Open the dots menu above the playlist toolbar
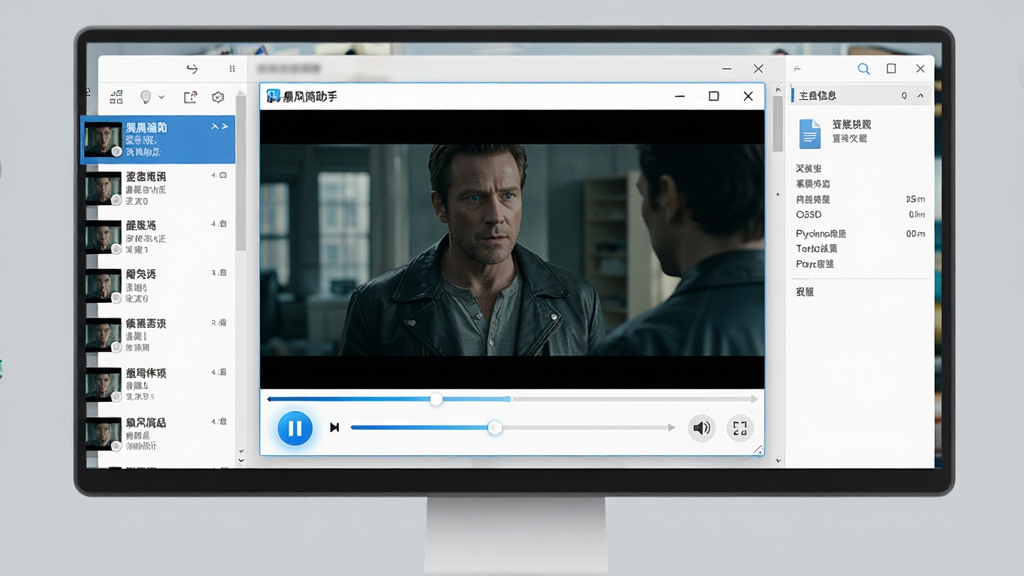The width and height of the screenshot is (1024, 576). click(232, 69)
